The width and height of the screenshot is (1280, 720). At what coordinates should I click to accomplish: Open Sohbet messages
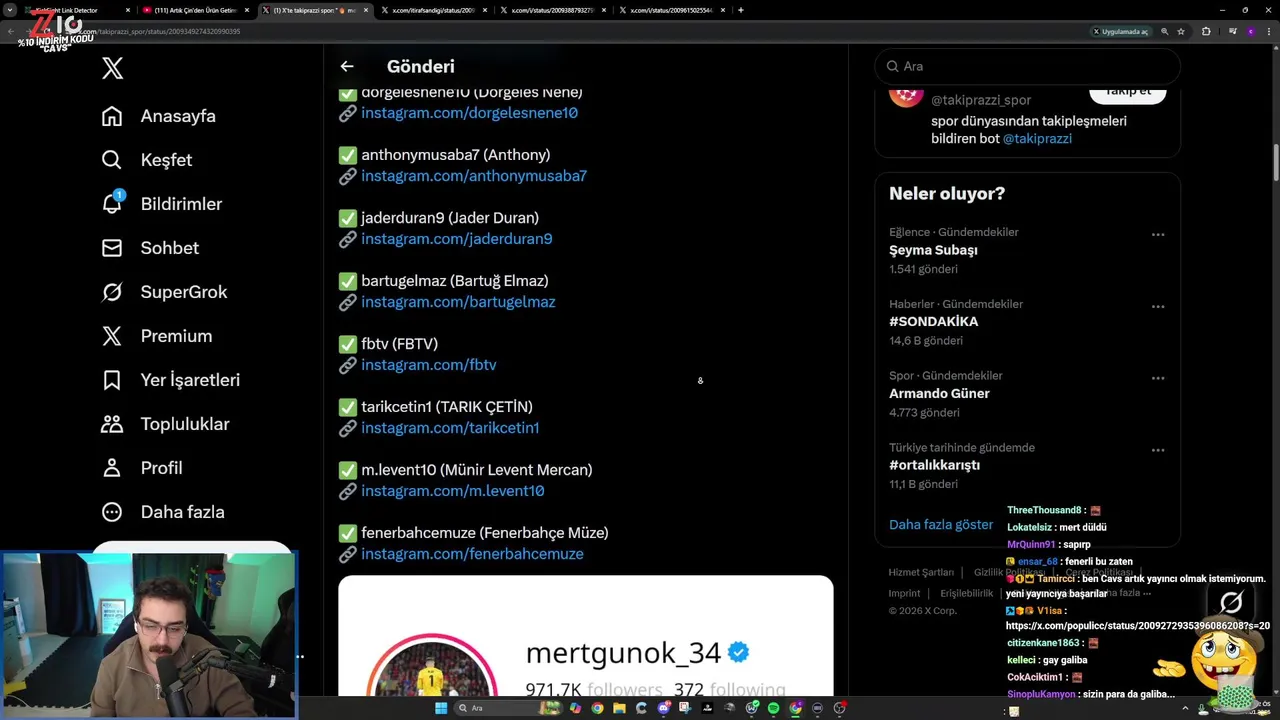pyautogui.click(x=150, y=248)
